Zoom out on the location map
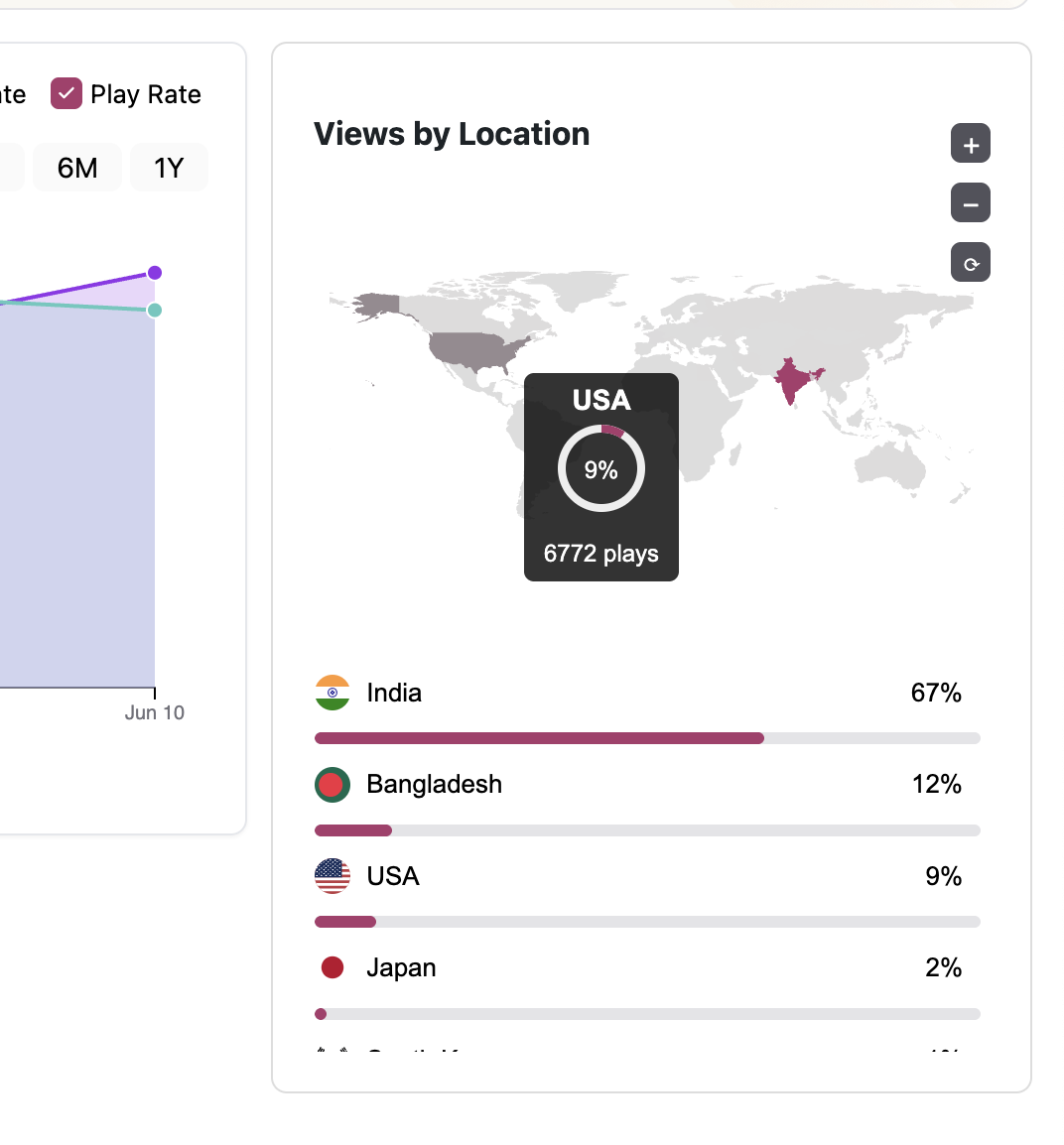The width and height of the screenshot is (1064, 1145). click(x=971, y=203)
